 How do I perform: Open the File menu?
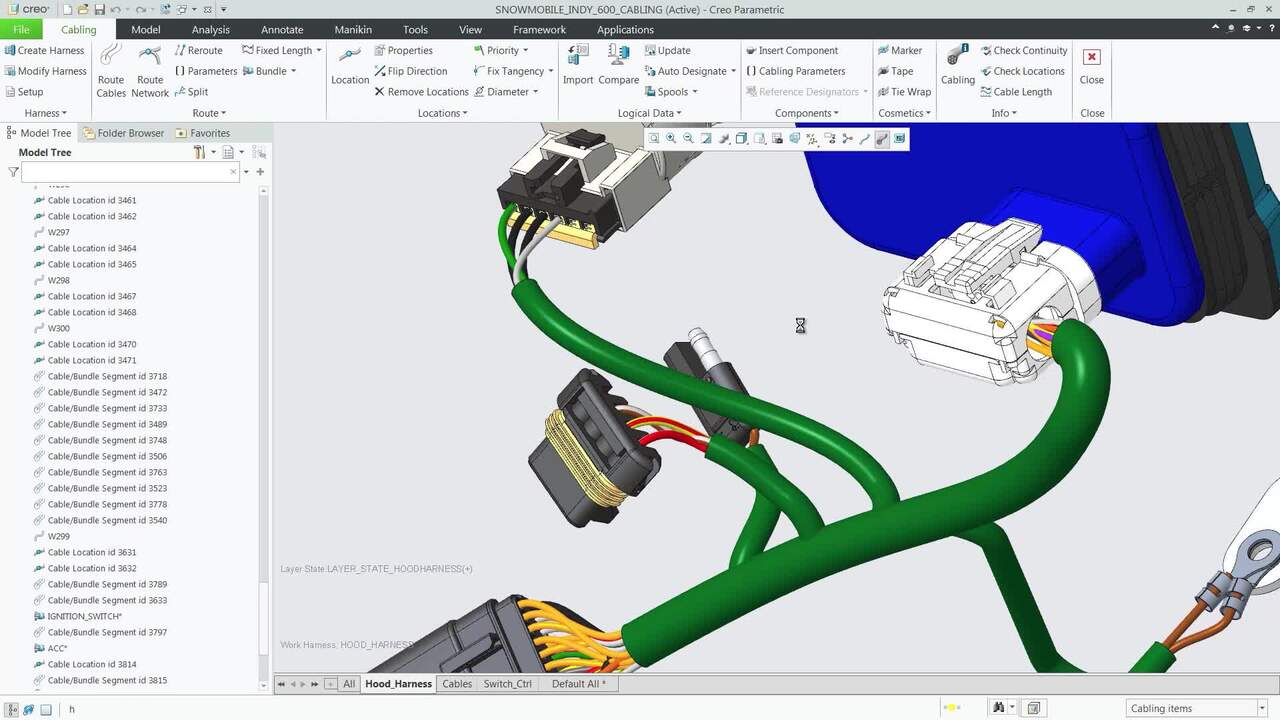tap(21, 30)
